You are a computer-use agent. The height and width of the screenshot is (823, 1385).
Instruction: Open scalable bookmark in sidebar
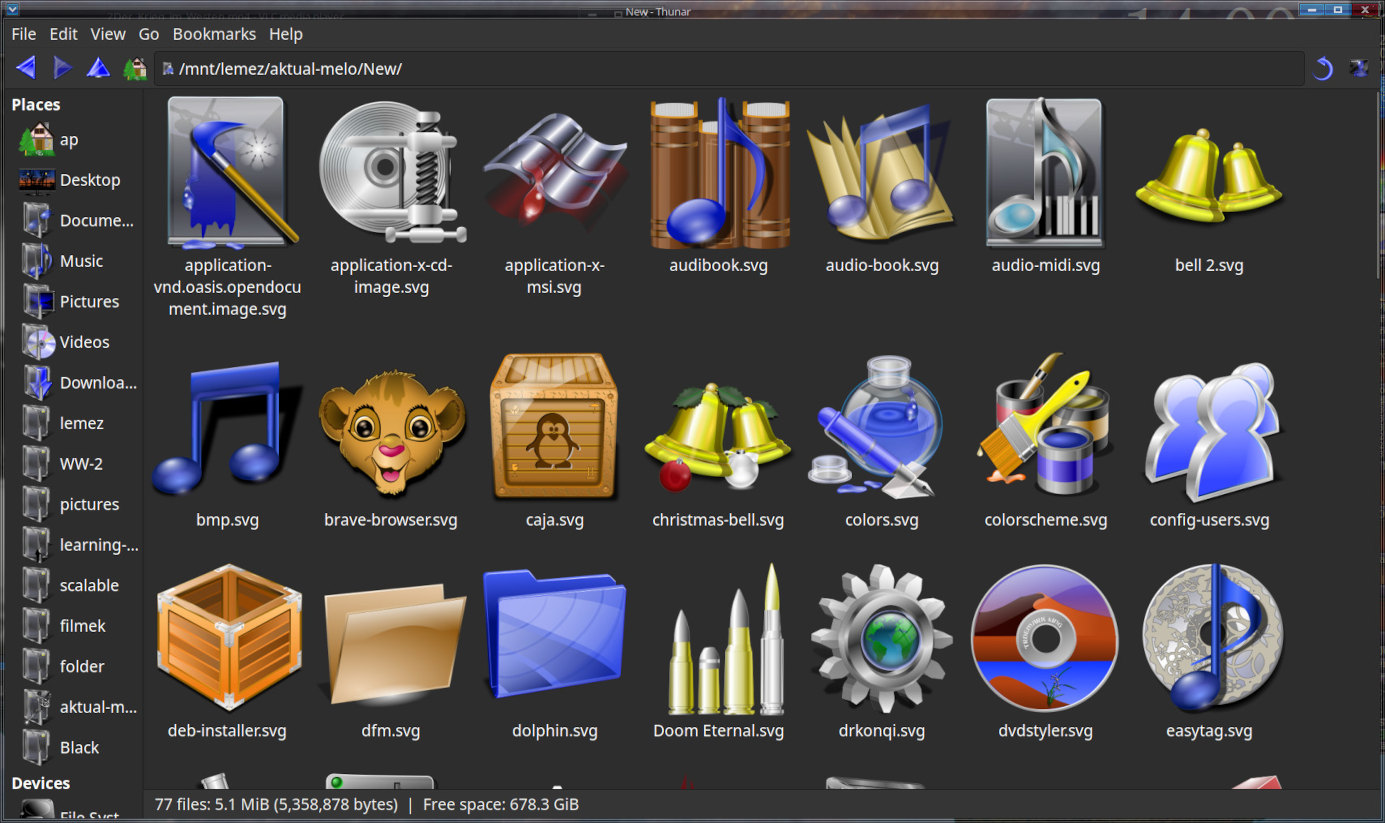click(x=72, y=586)
